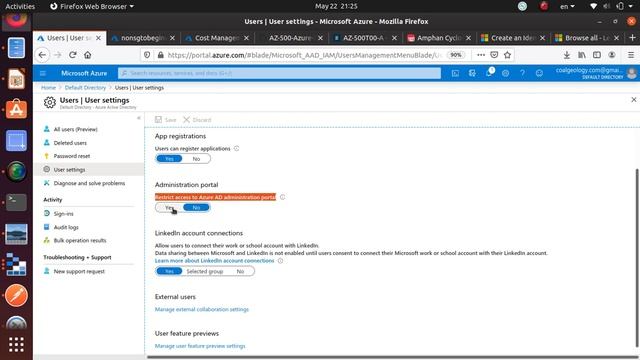The height and width of the screenshot is (360, 640).
Task: Open Bulk operation results
Action: click(80, 241)
